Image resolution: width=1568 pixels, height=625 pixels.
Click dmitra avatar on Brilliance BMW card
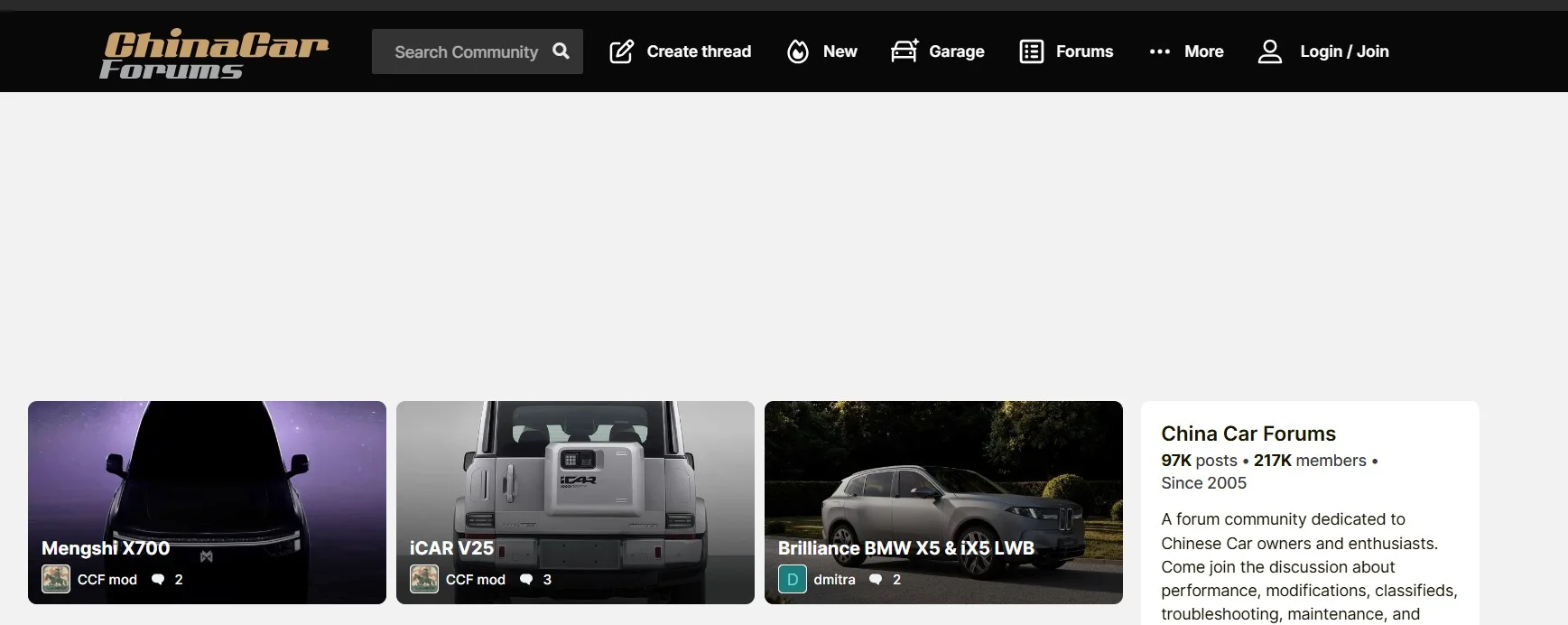pos(793,579)
